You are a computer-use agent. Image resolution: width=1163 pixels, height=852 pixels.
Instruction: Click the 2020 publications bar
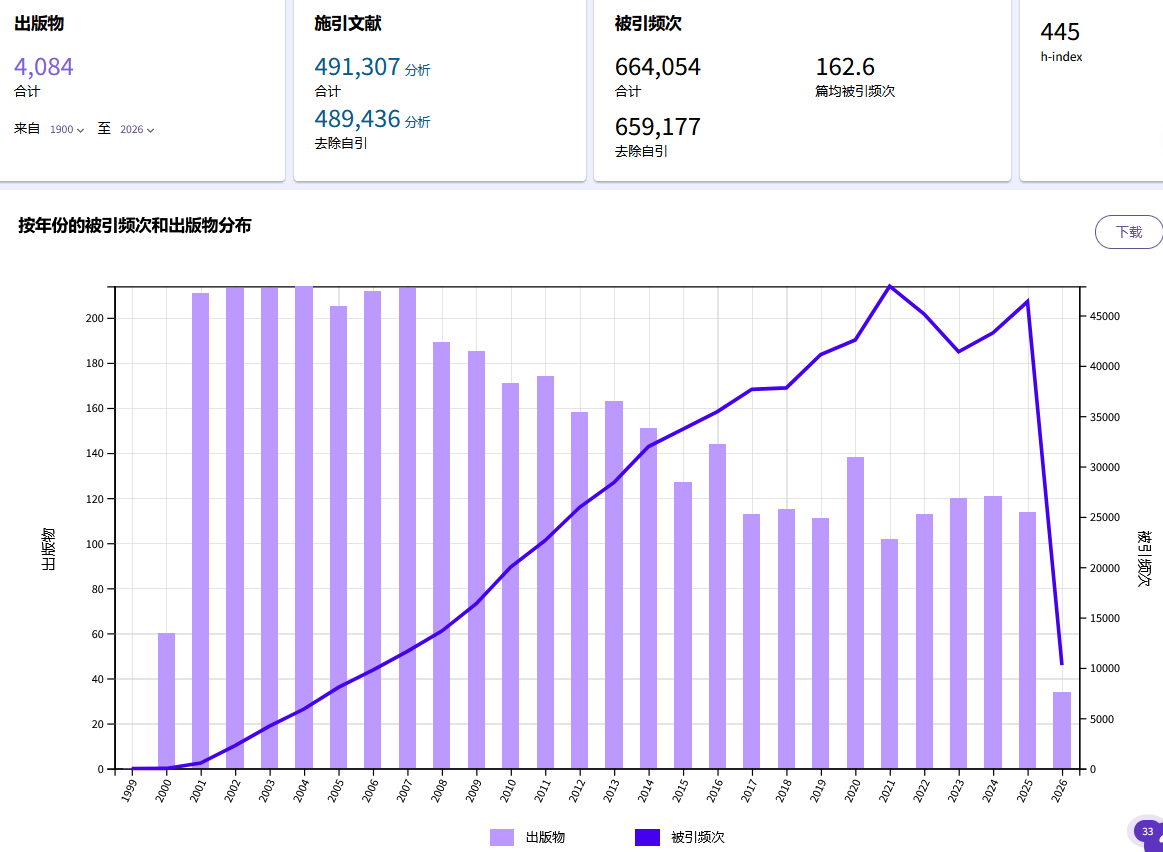[x=855, y=612]
